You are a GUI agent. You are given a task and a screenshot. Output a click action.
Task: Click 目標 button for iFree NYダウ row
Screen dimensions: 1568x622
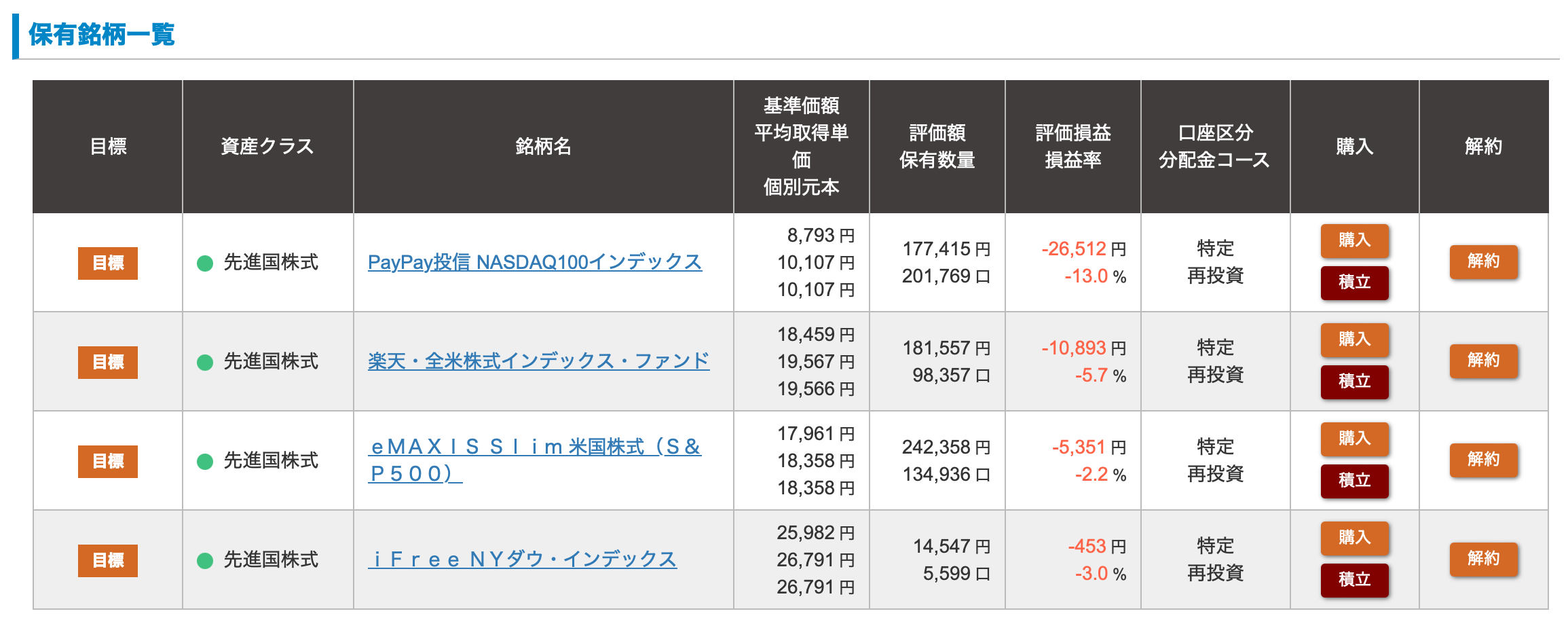tap(108, 560)
